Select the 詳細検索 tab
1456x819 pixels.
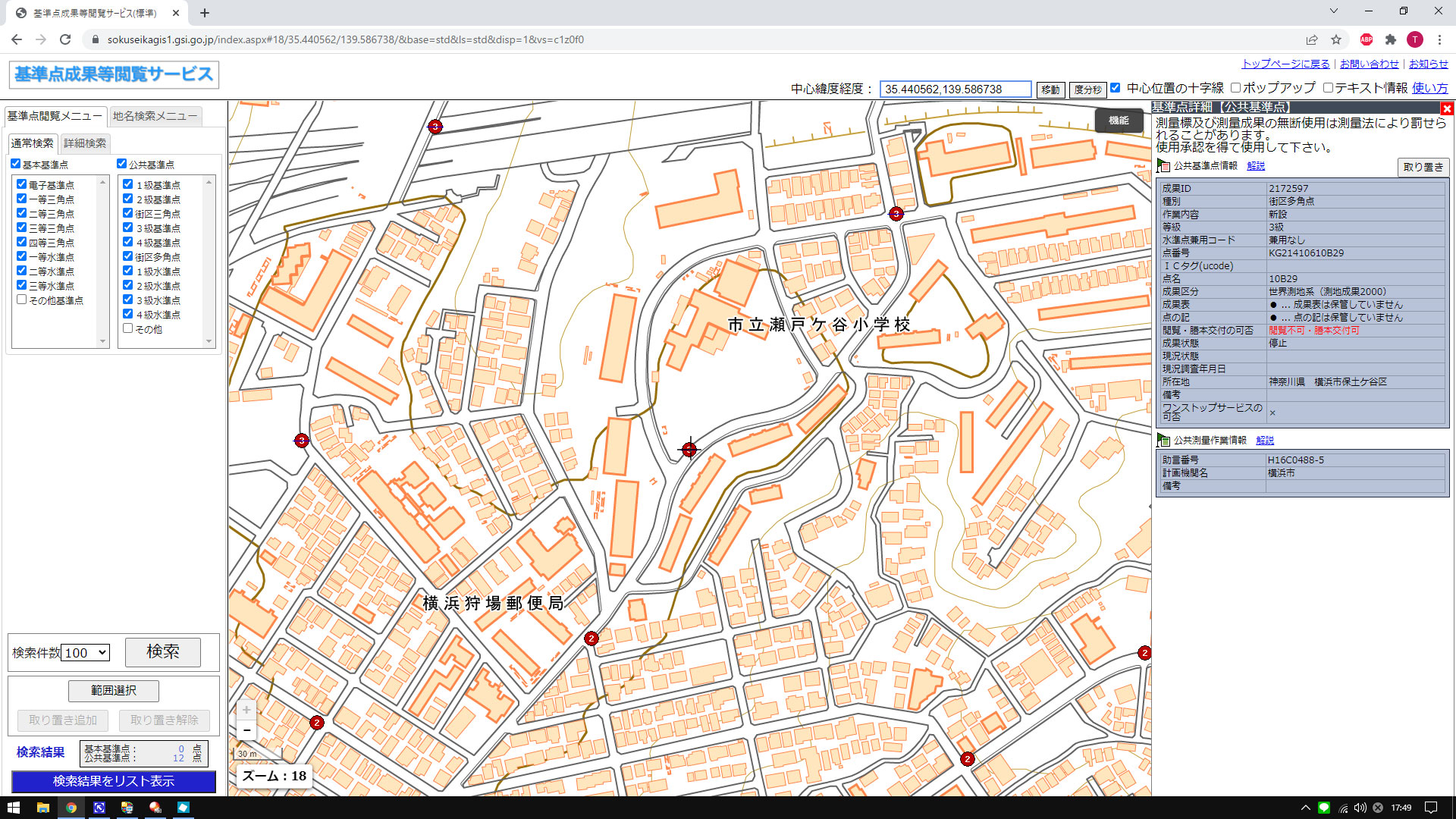[85, 143]
